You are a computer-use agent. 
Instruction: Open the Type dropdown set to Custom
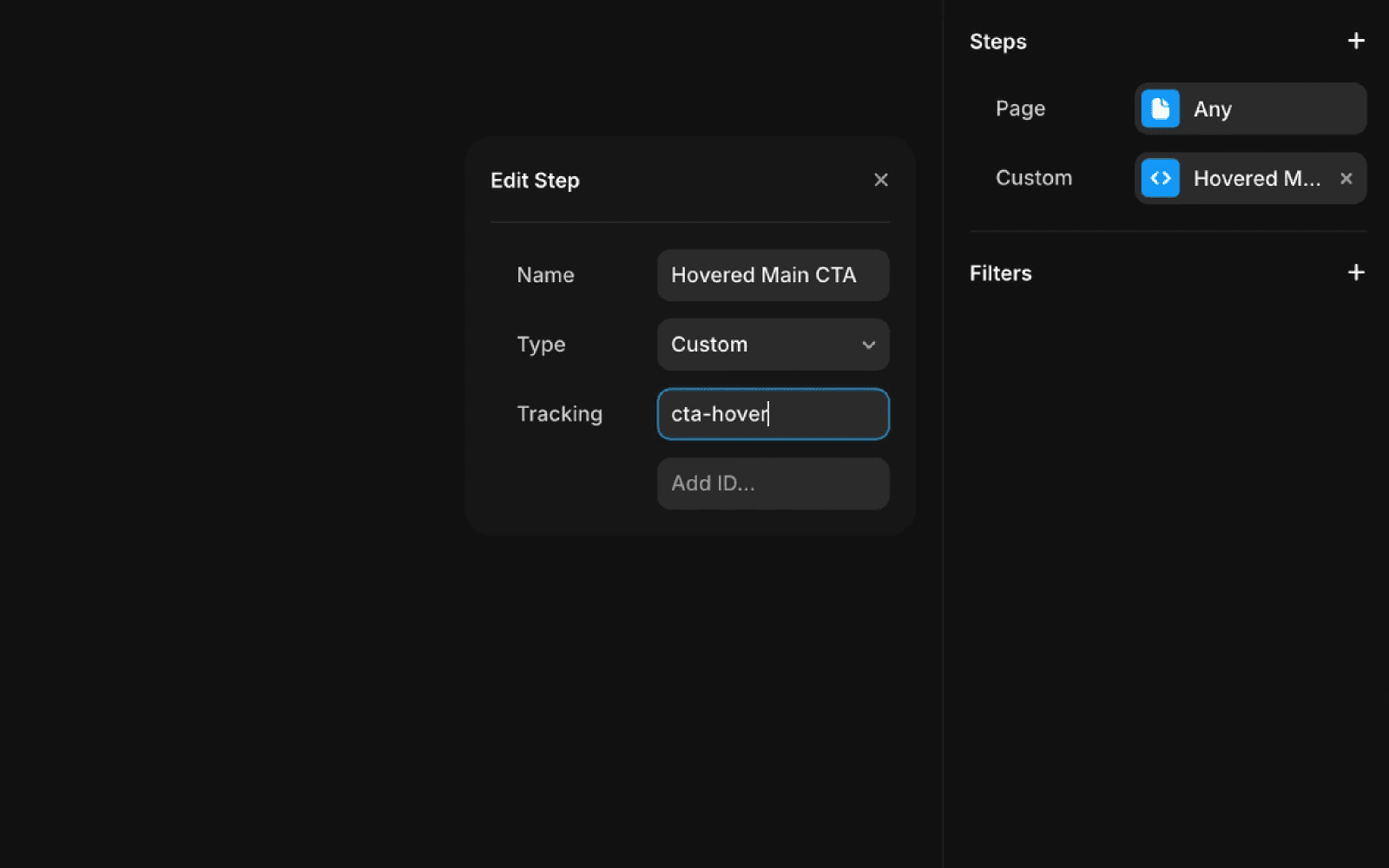[773, 345]
